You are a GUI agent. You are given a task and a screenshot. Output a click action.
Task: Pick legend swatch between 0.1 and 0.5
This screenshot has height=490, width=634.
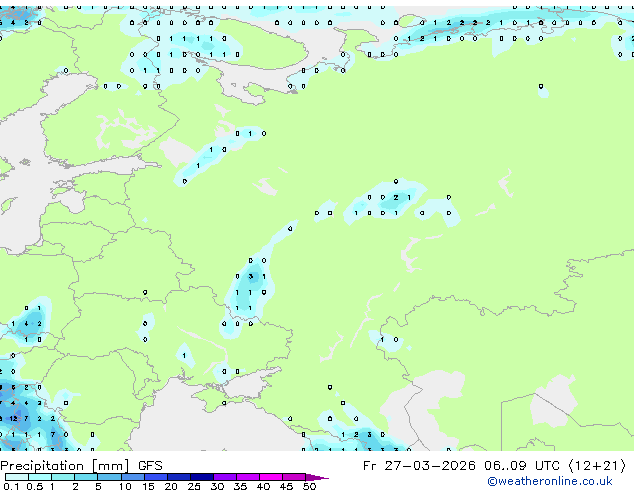[x=17, y=477]
